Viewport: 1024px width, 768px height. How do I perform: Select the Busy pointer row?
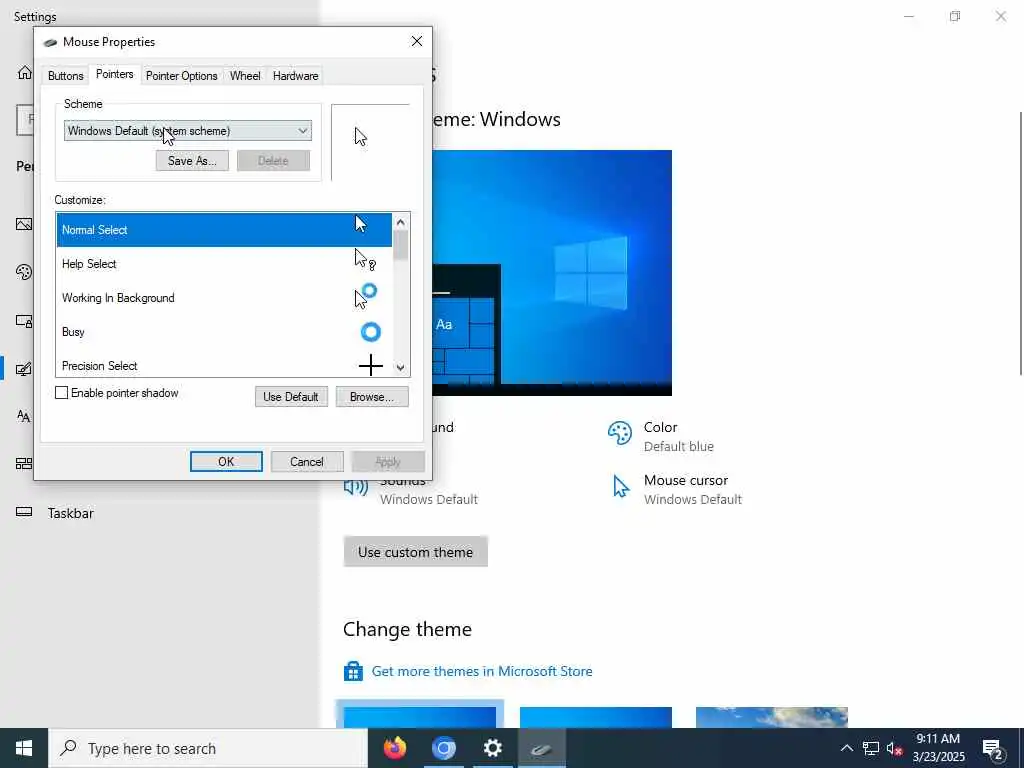coord(224,332)
